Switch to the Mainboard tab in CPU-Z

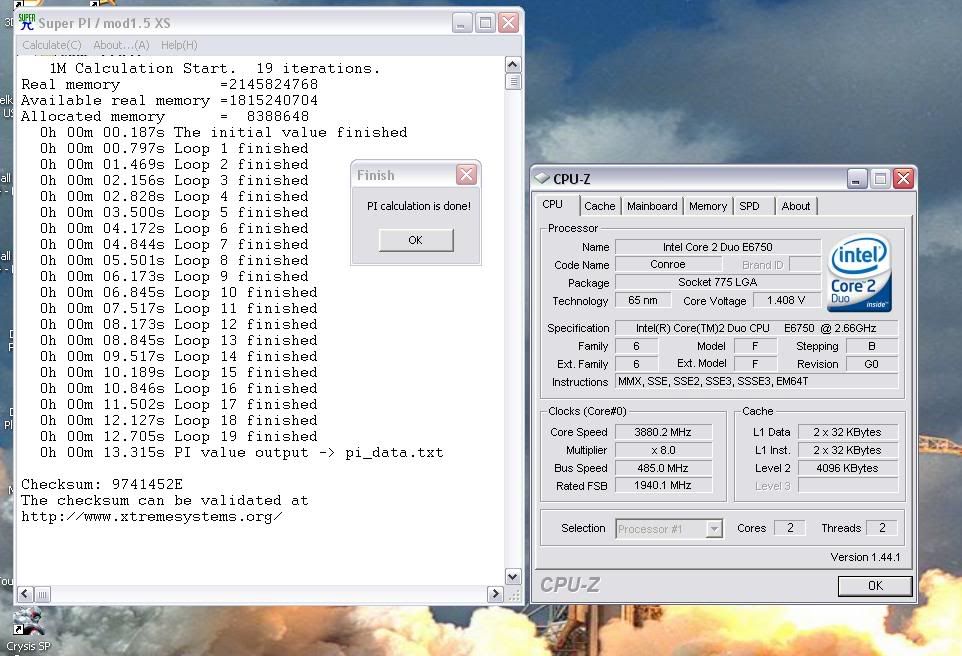click(652, 206)
